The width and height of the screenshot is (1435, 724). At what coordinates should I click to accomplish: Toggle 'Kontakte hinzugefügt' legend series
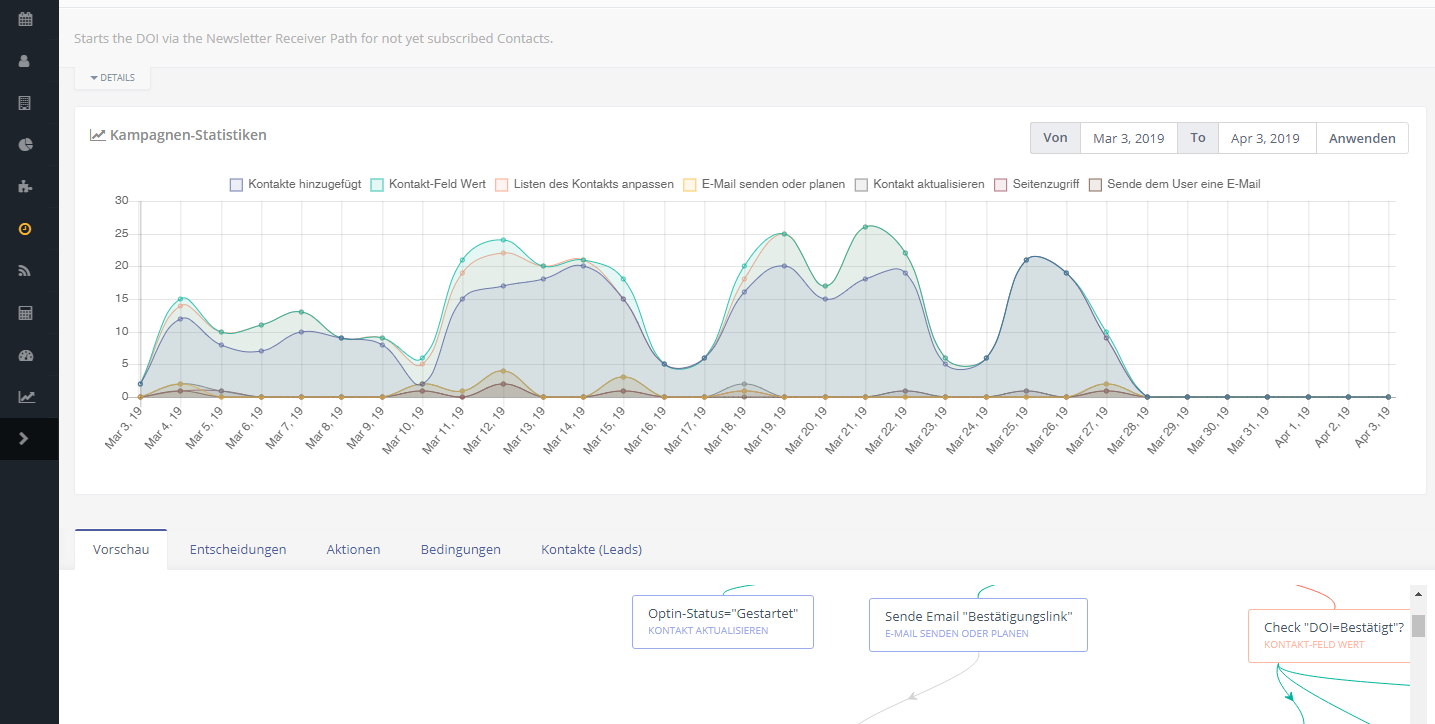[295, 184]
